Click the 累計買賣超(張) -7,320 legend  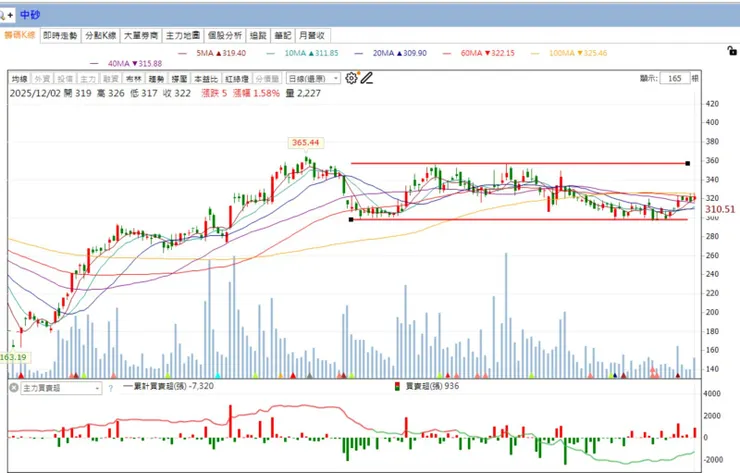click(x=168, y=386)
